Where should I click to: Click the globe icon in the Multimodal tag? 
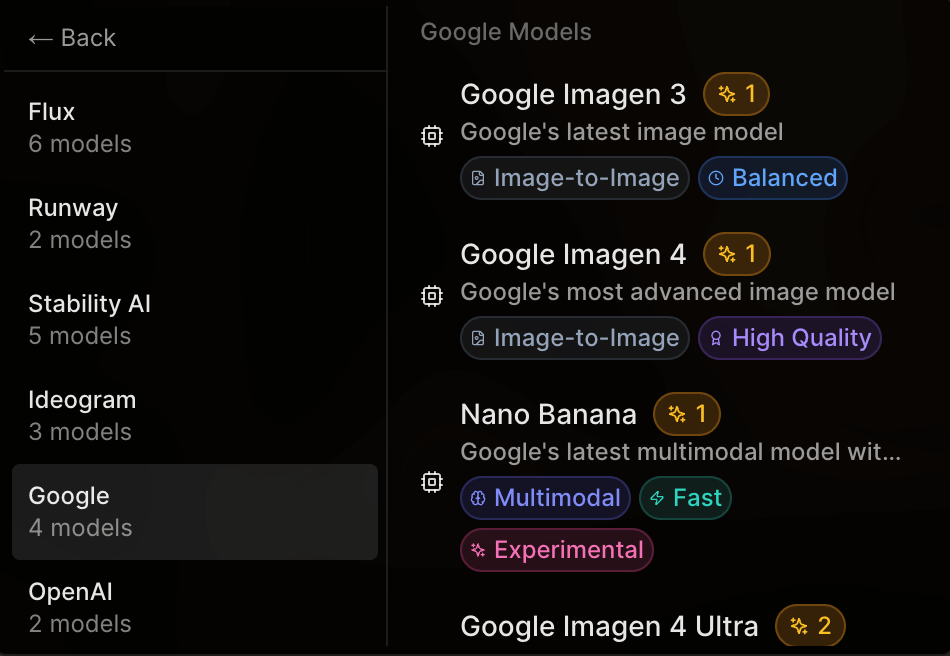point(480,498)
